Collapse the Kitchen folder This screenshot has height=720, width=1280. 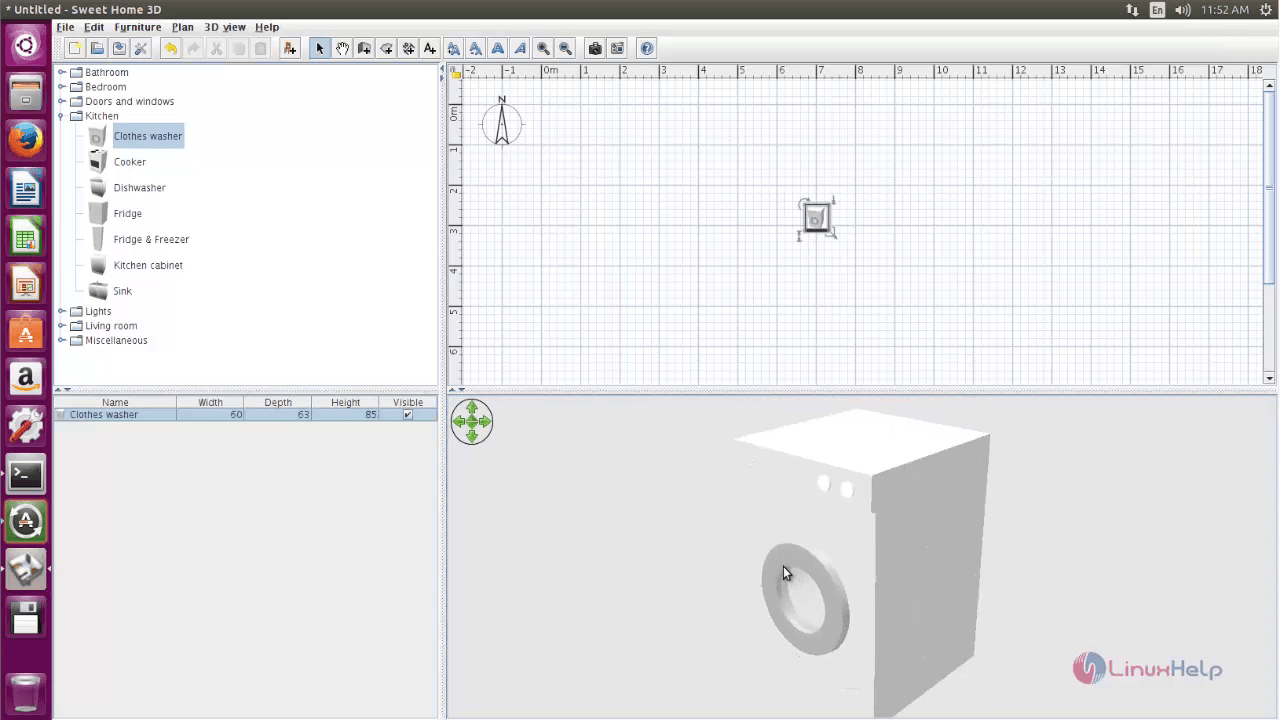coord(62,116)
